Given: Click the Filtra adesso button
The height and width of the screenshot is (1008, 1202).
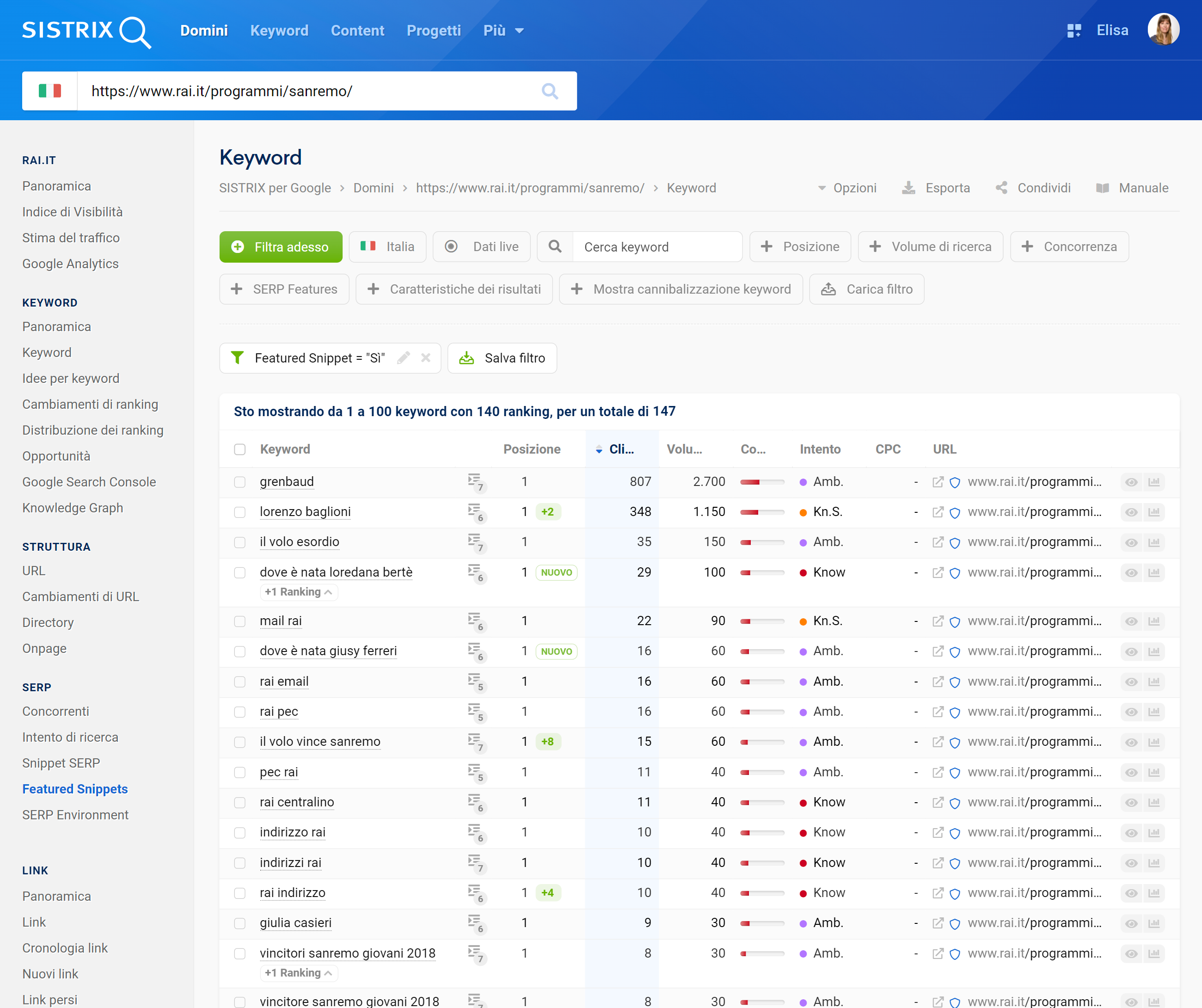Looking at the screenshot, I should pyautogui.click(x=281, y=247).
